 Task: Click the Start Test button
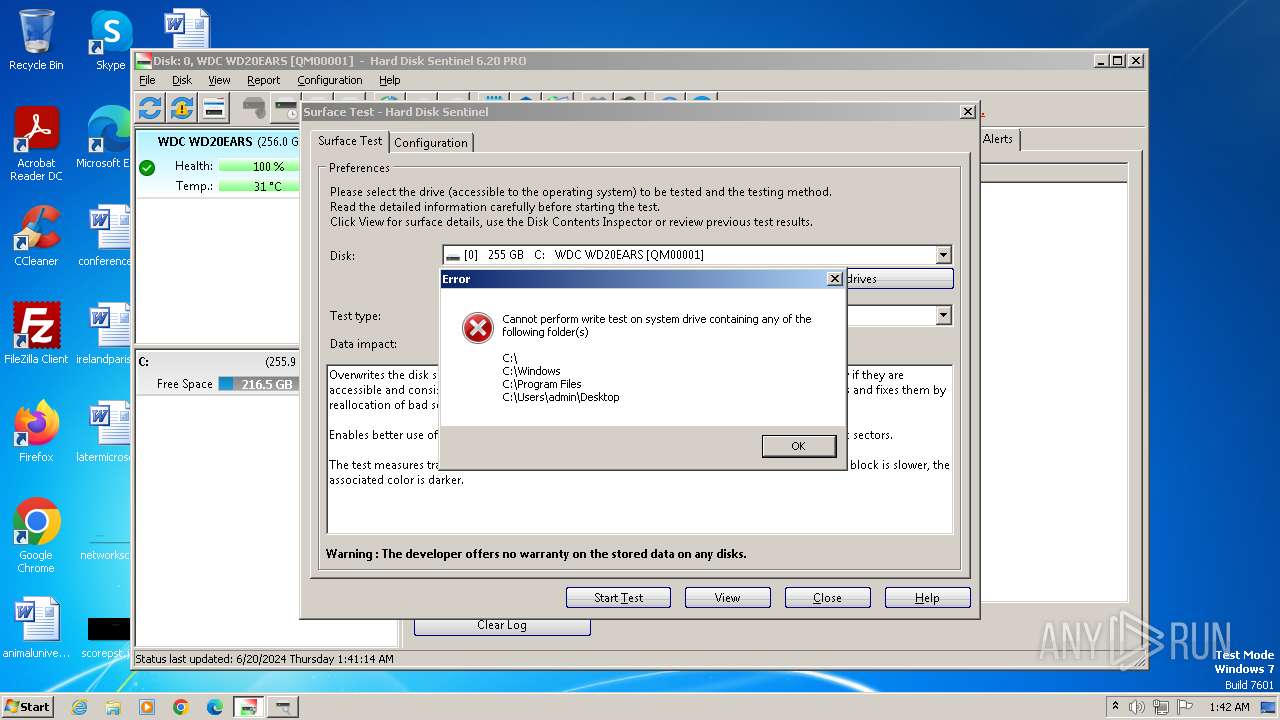coord(618,598)
